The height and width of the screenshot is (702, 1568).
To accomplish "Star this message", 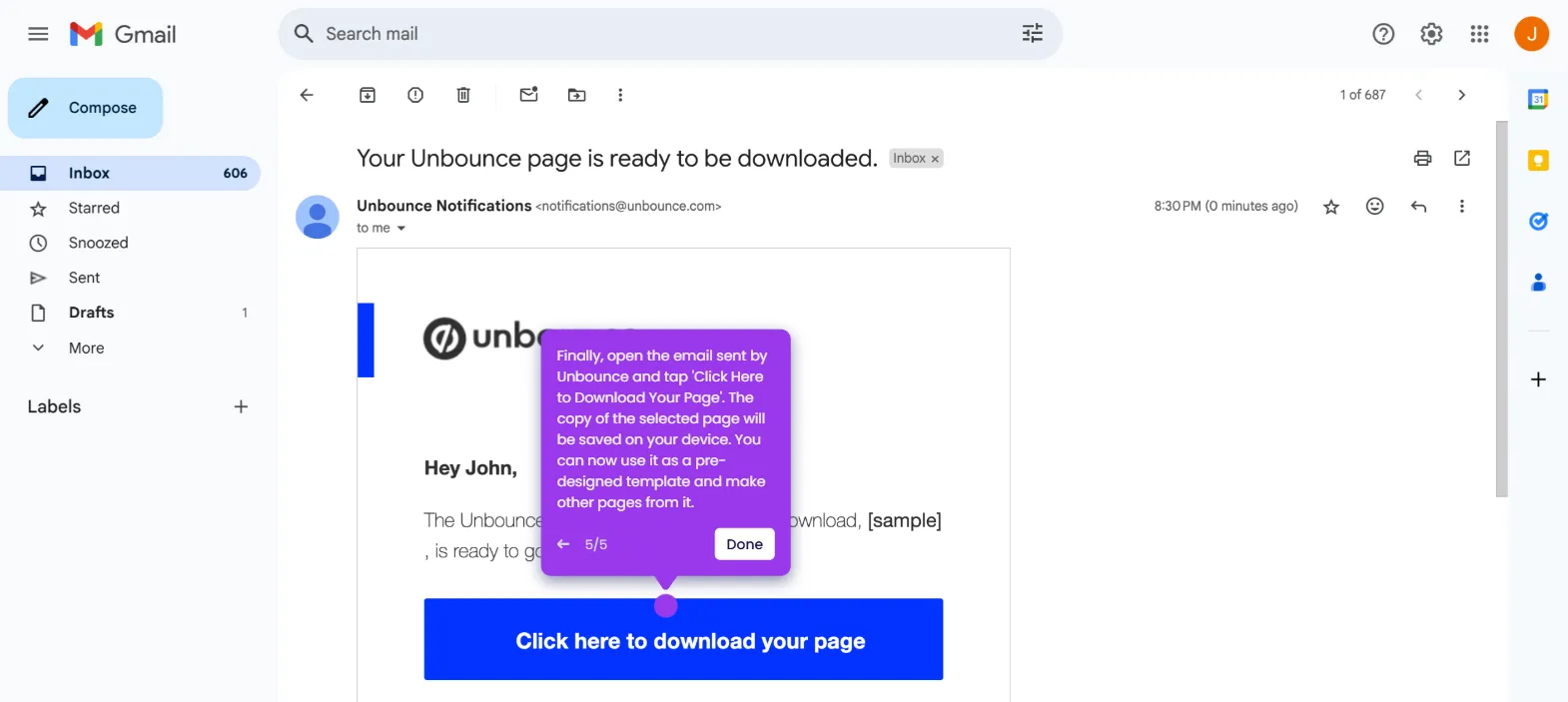I will (1331, 207).
